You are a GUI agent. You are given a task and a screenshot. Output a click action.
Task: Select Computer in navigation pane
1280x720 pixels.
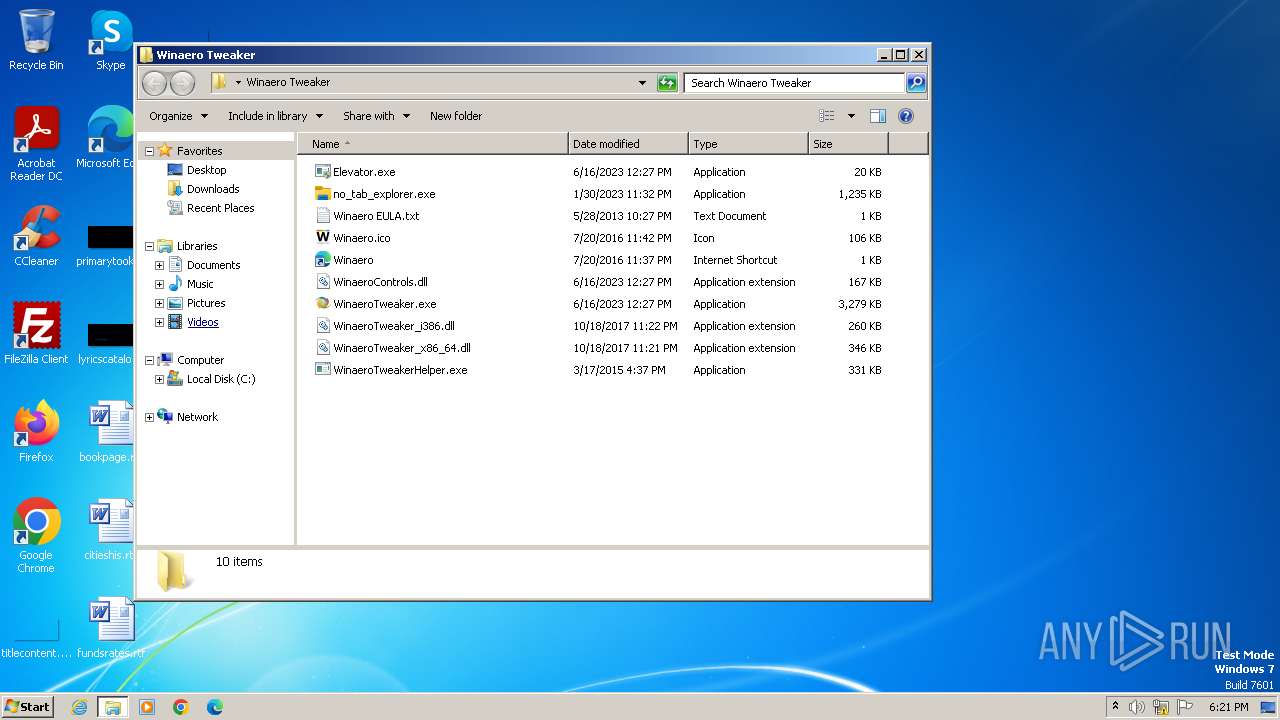tap(200, 360)
